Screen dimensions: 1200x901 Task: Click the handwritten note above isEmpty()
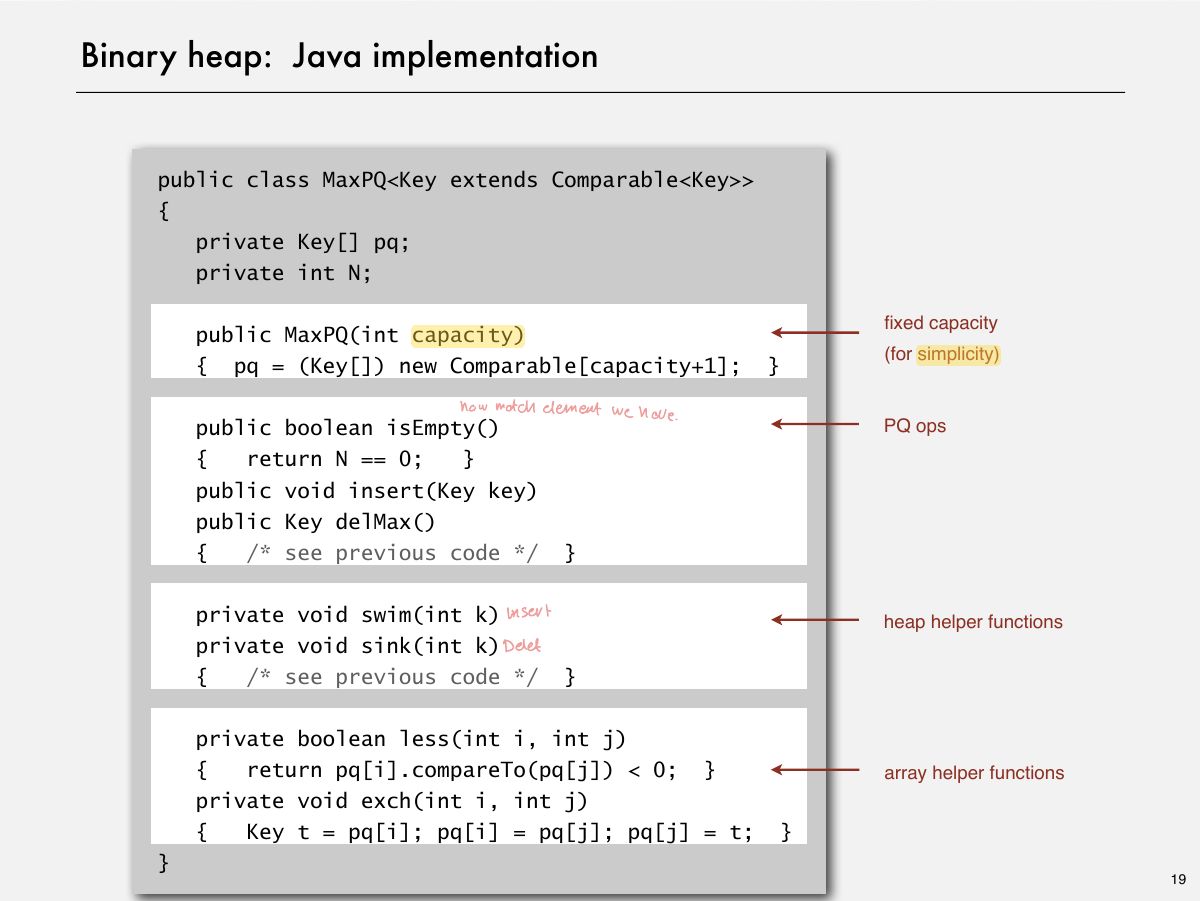tap(568, 409)
